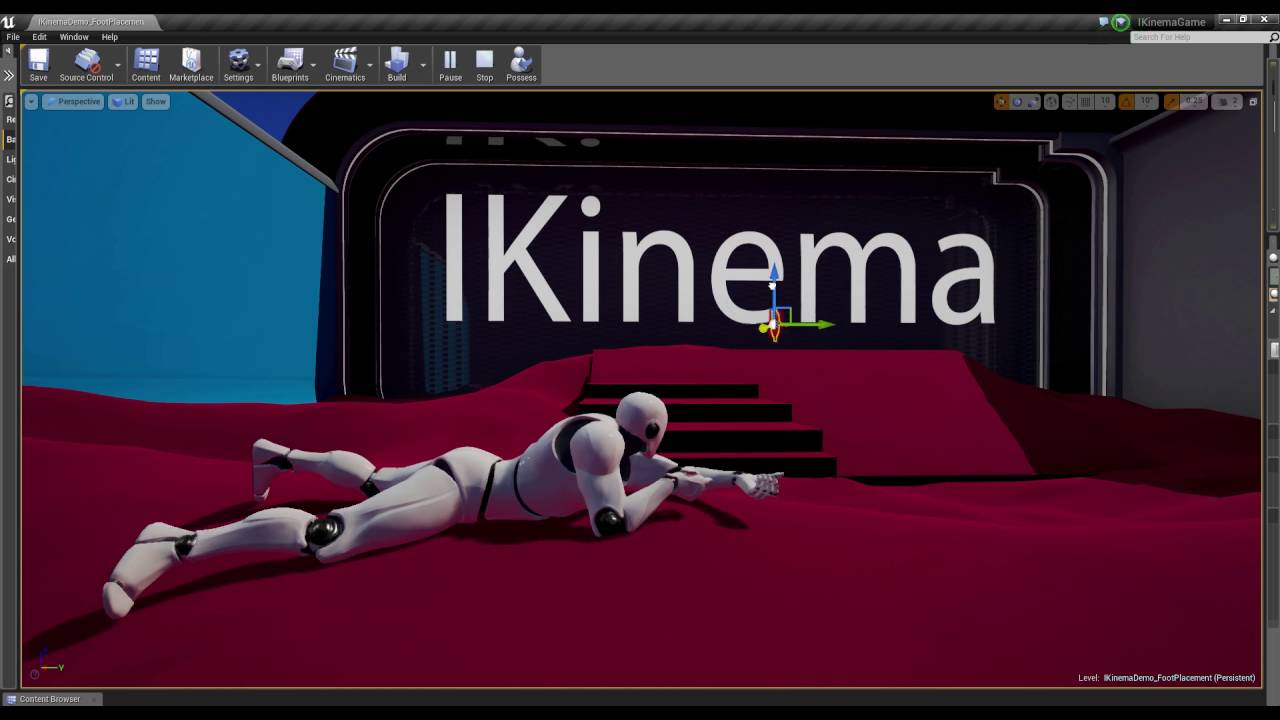Possess the player with Possess icon
Image resolution: width=1280 pixels, height=720 pixels.
[x=521, y=65]
